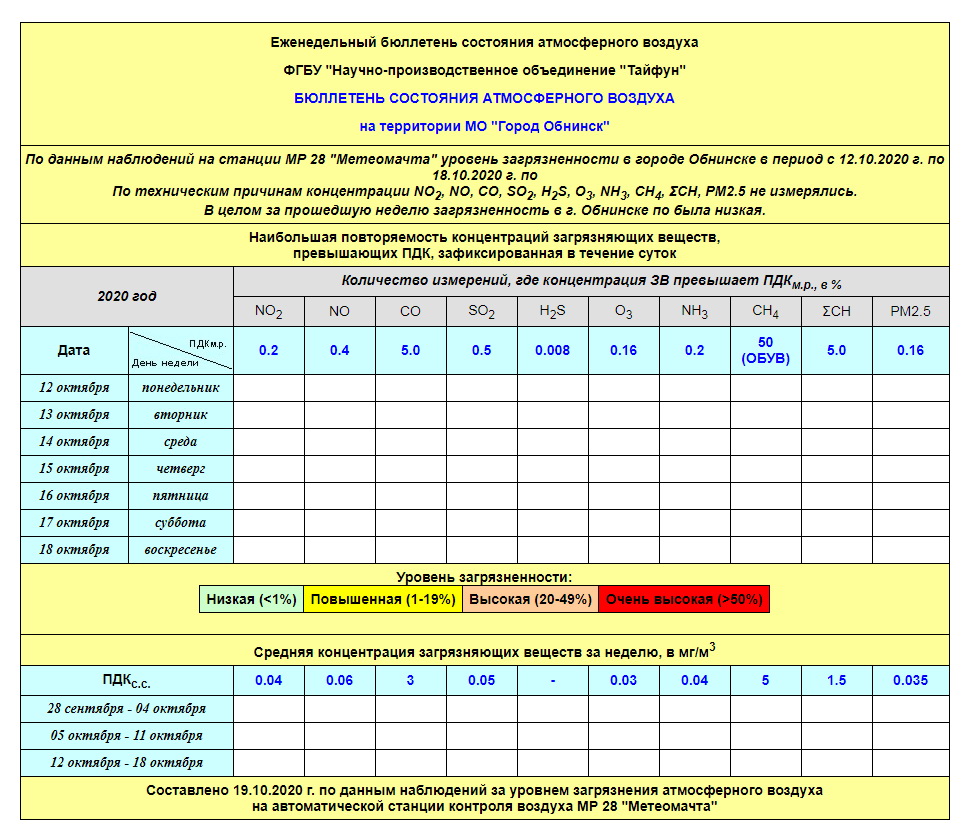
Task: Select the "воскресенье" weekday cell
Action: pyautogui.click(x=180, y=550)
